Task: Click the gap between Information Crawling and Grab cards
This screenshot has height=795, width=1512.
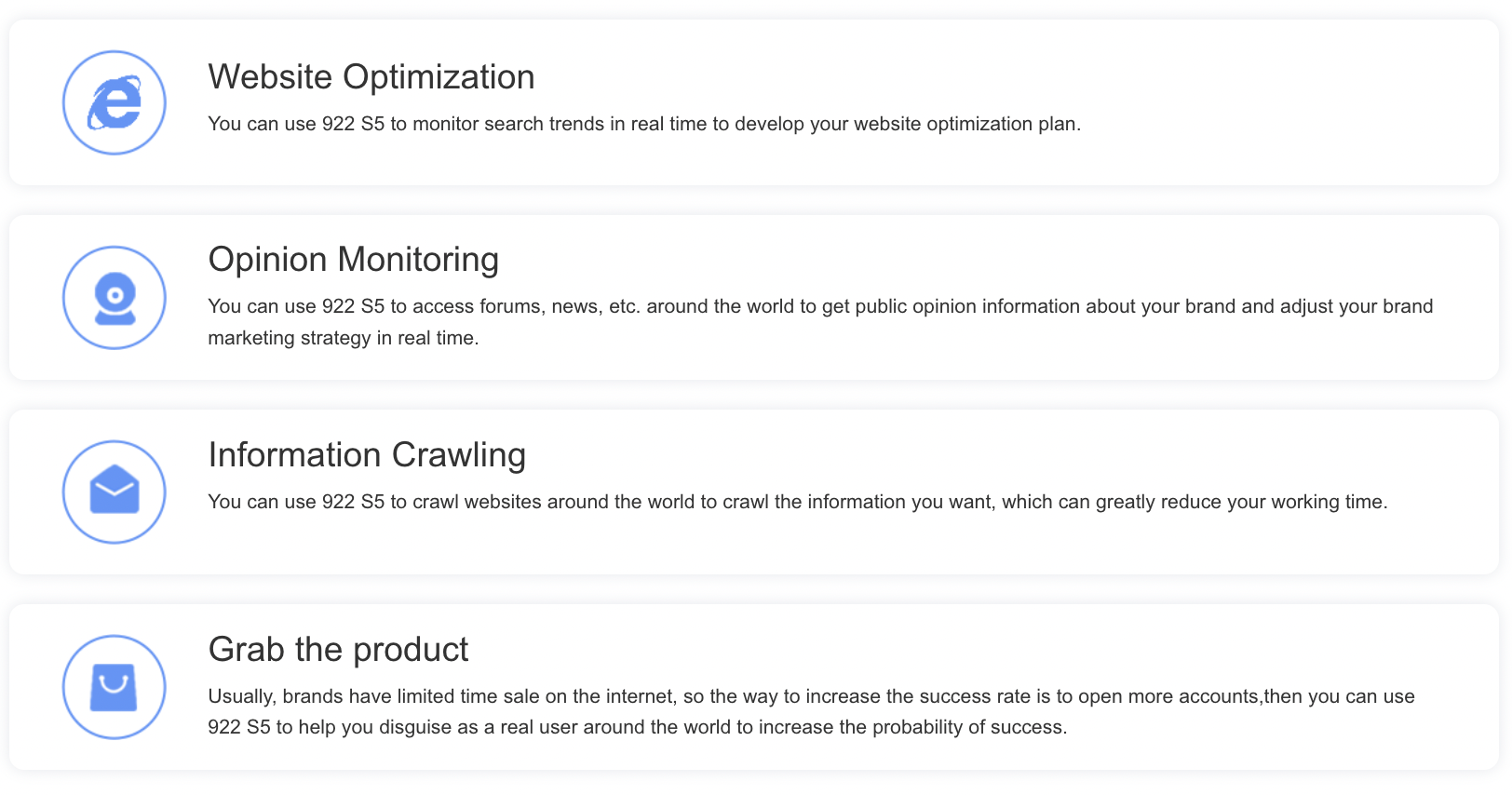Action: point(745,589)
